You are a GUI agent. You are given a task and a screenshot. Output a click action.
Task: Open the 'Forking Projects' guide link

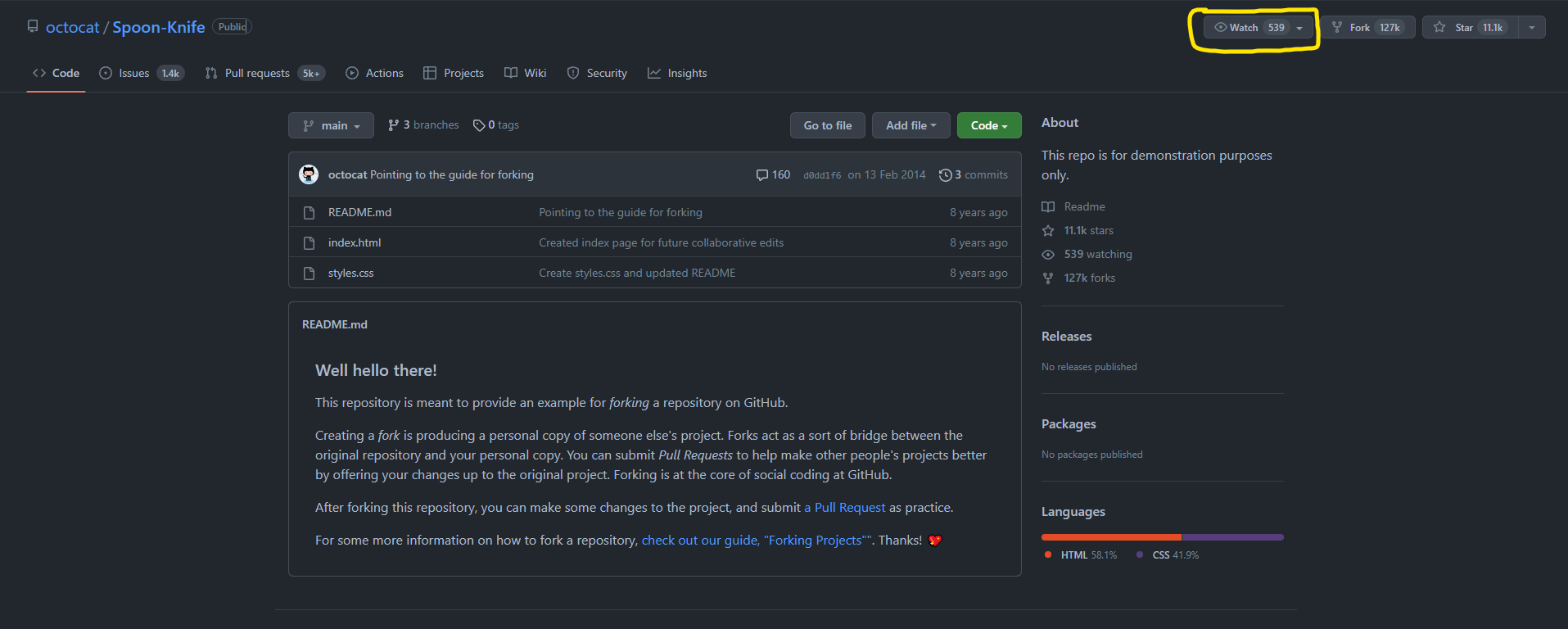(757, 540)
